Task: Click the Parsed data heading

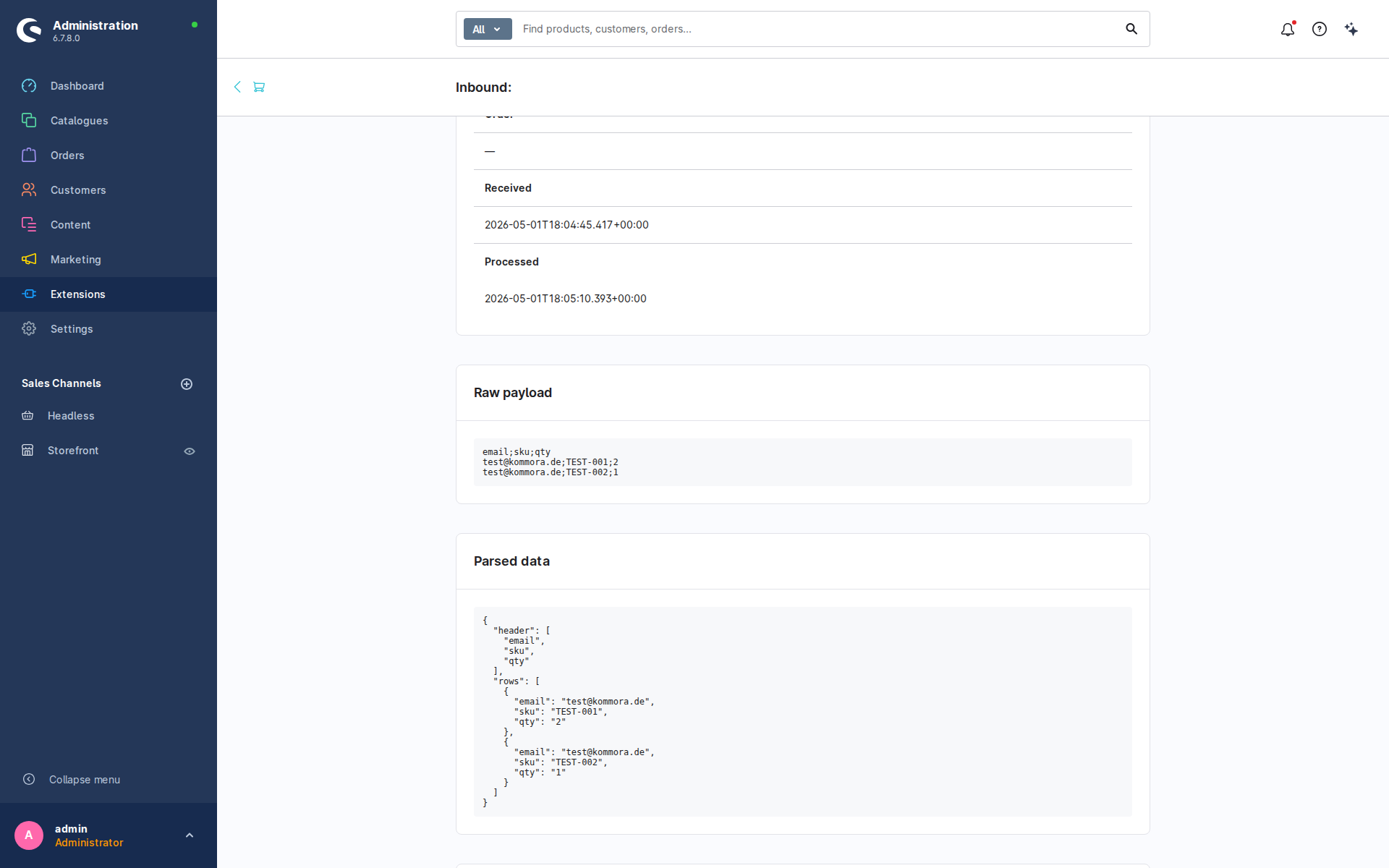Action: pyautogui.click(x=511, y=561)
